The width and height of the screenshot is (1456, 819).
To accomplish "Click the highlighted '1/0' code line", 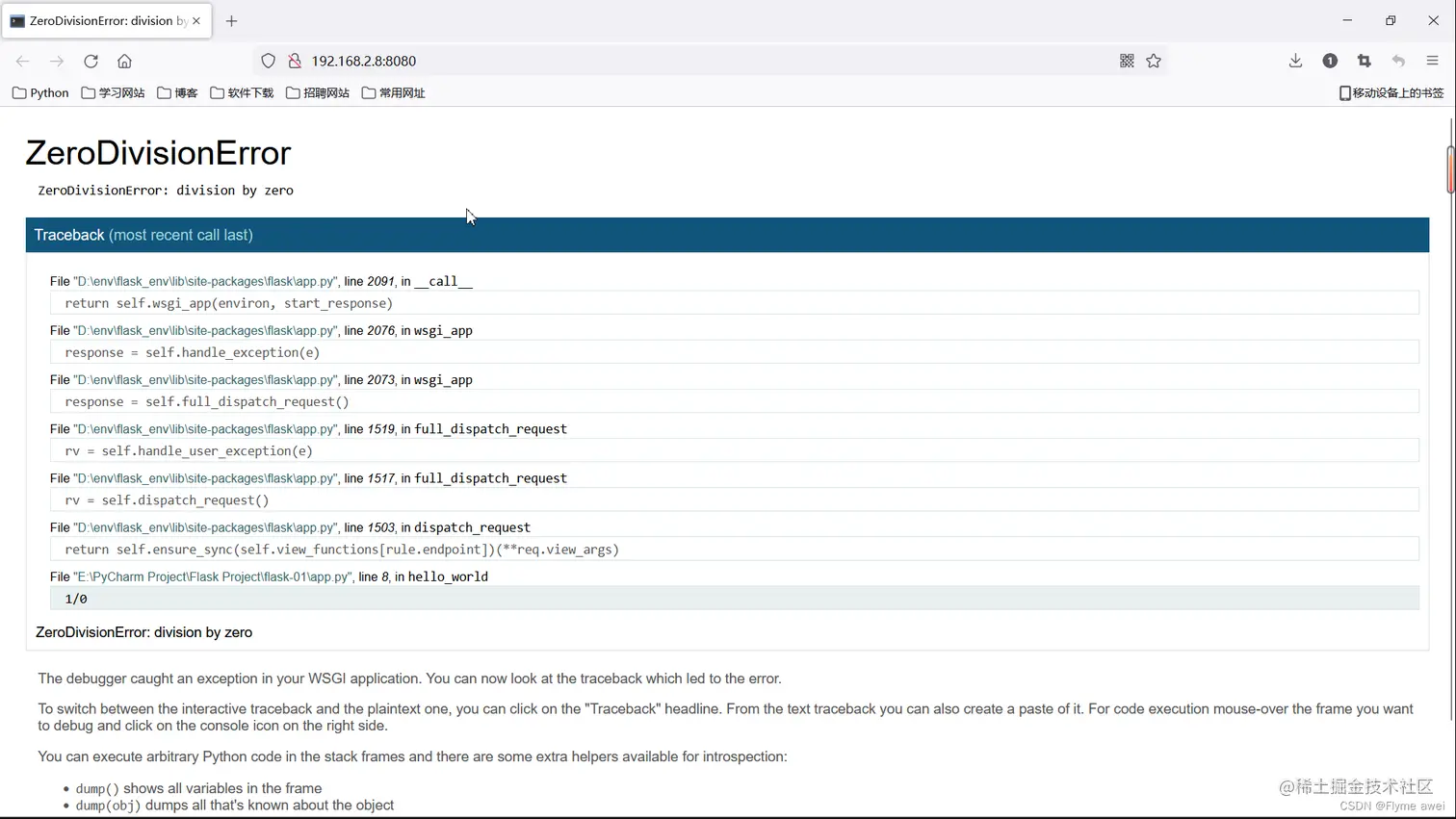I will (734, 599).
